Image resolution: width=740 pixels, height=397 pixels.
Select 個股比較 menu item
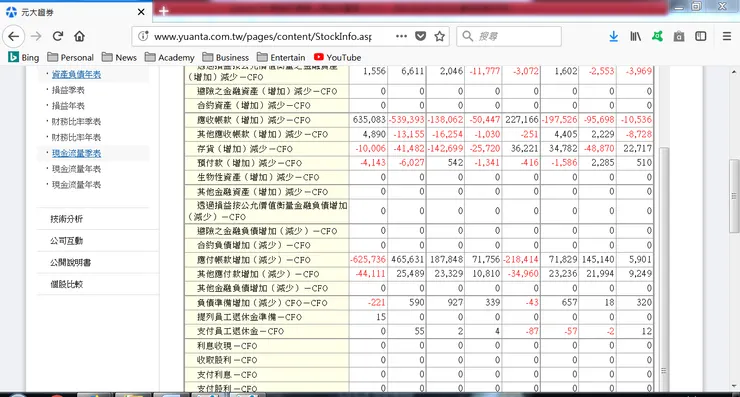[x=67, y=284]
